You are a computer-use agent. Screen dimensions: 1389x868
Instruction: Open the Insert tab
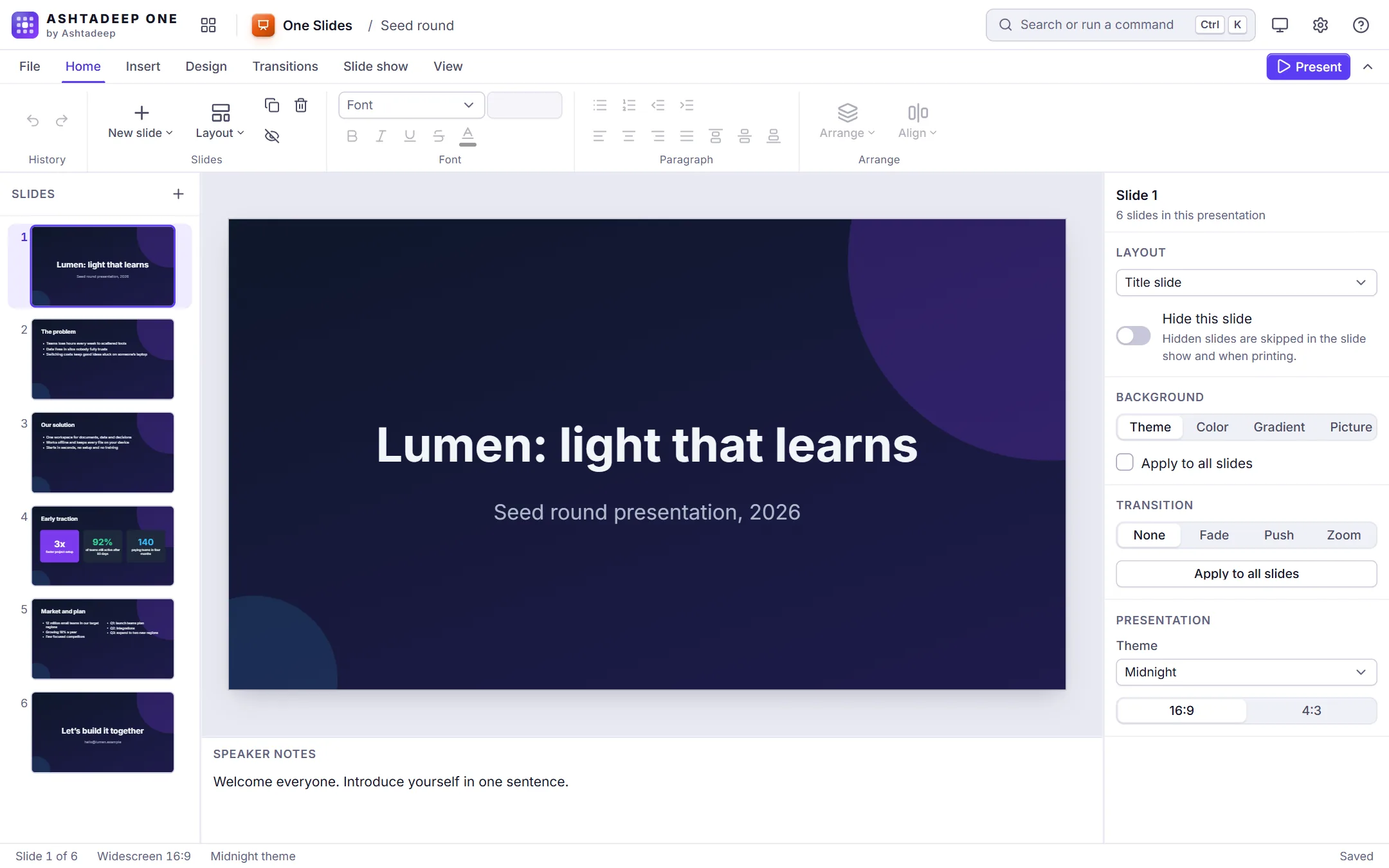(x=143, y=66)
